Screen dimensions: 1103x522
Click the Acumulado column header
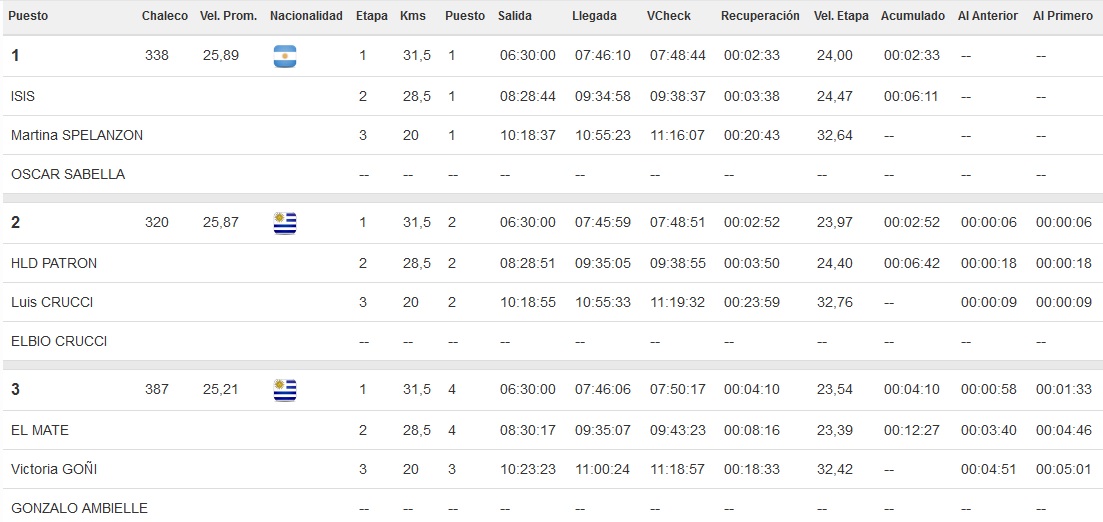(912, 15)
